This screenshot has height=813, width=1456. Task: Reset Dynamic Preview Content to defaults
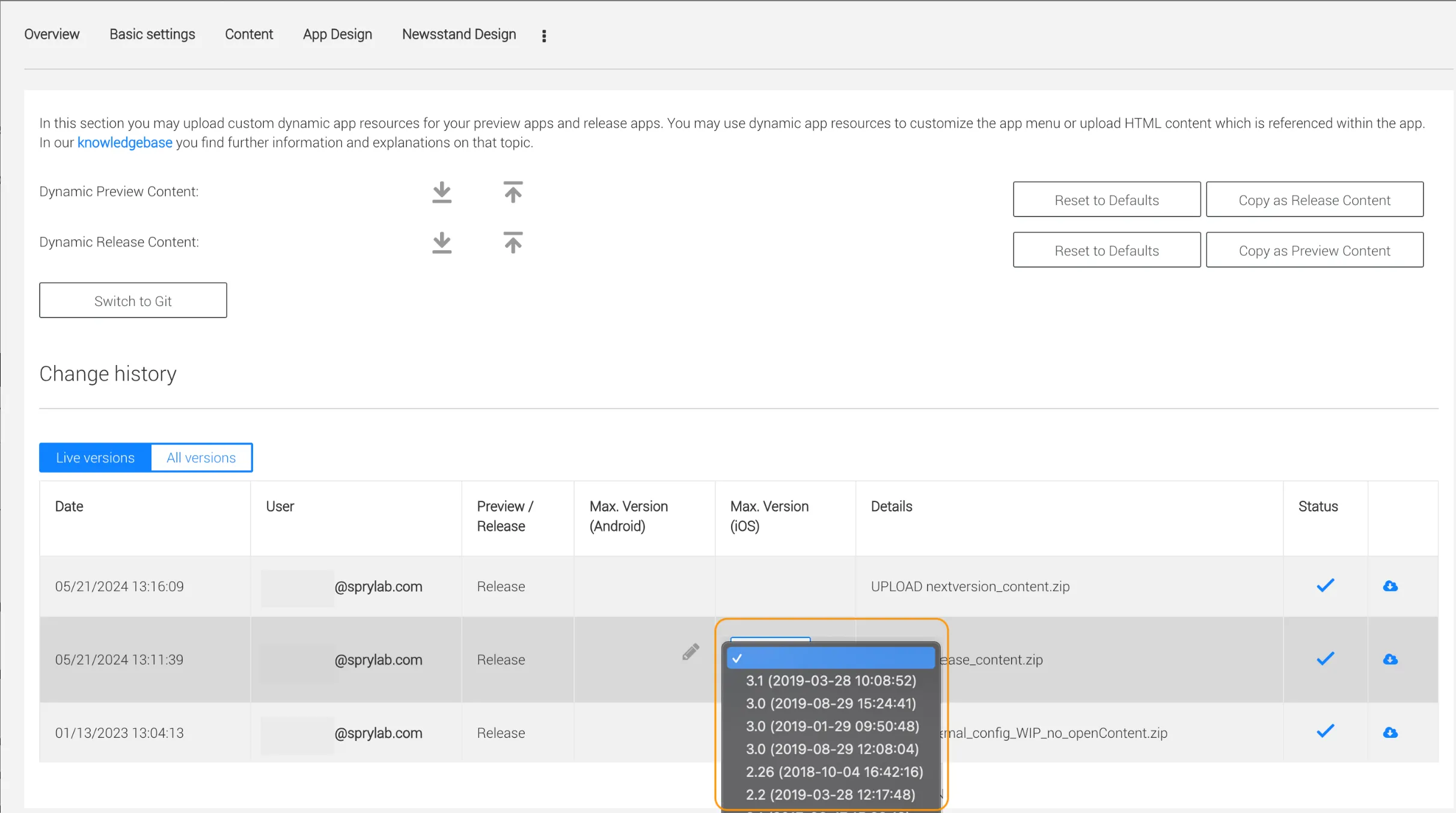[x=1107, y=200]
